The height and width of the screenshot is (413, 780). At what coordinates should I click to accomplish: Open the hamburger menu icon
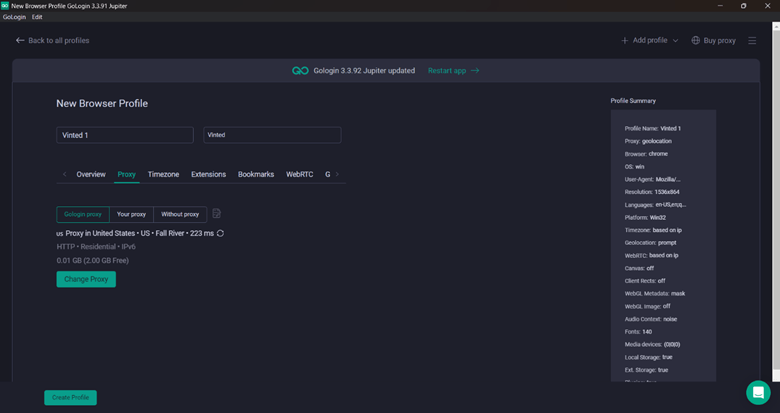pos(752,40)
